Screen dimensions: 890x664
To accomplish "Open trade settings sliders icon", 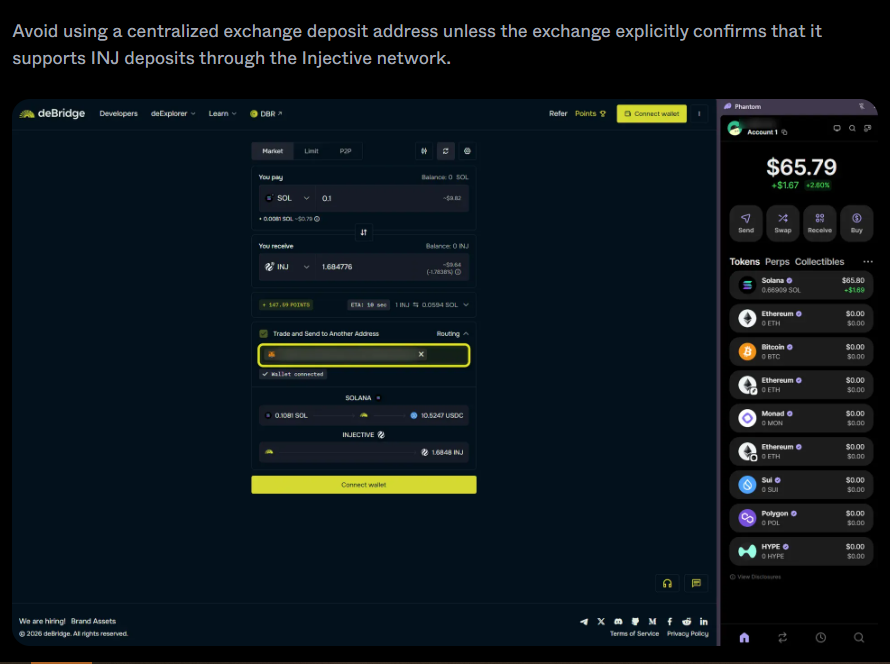I will pos(424,151).
